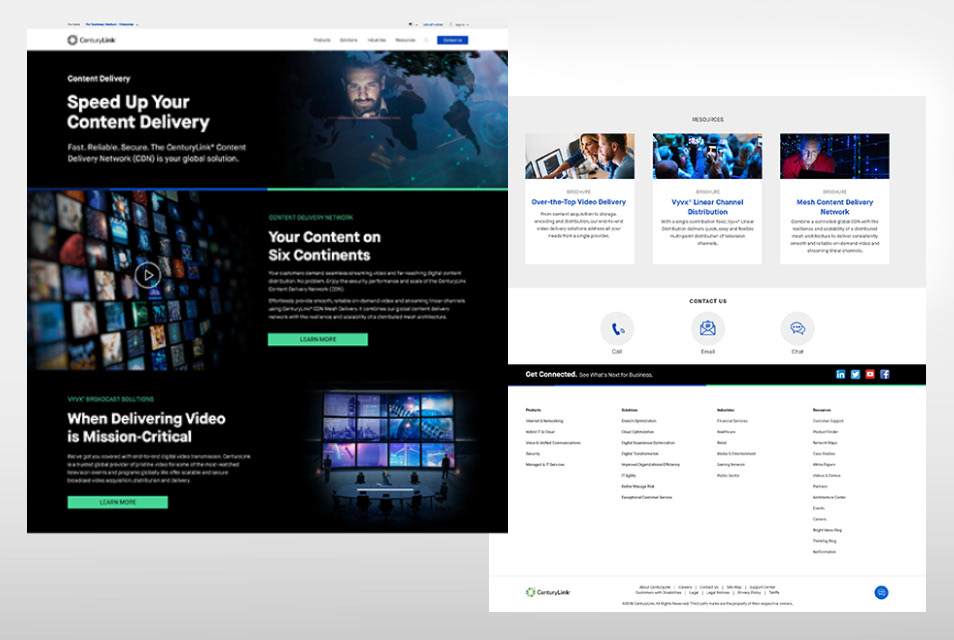
Task: Click Site Map in the footer
Action: (734, 588)
